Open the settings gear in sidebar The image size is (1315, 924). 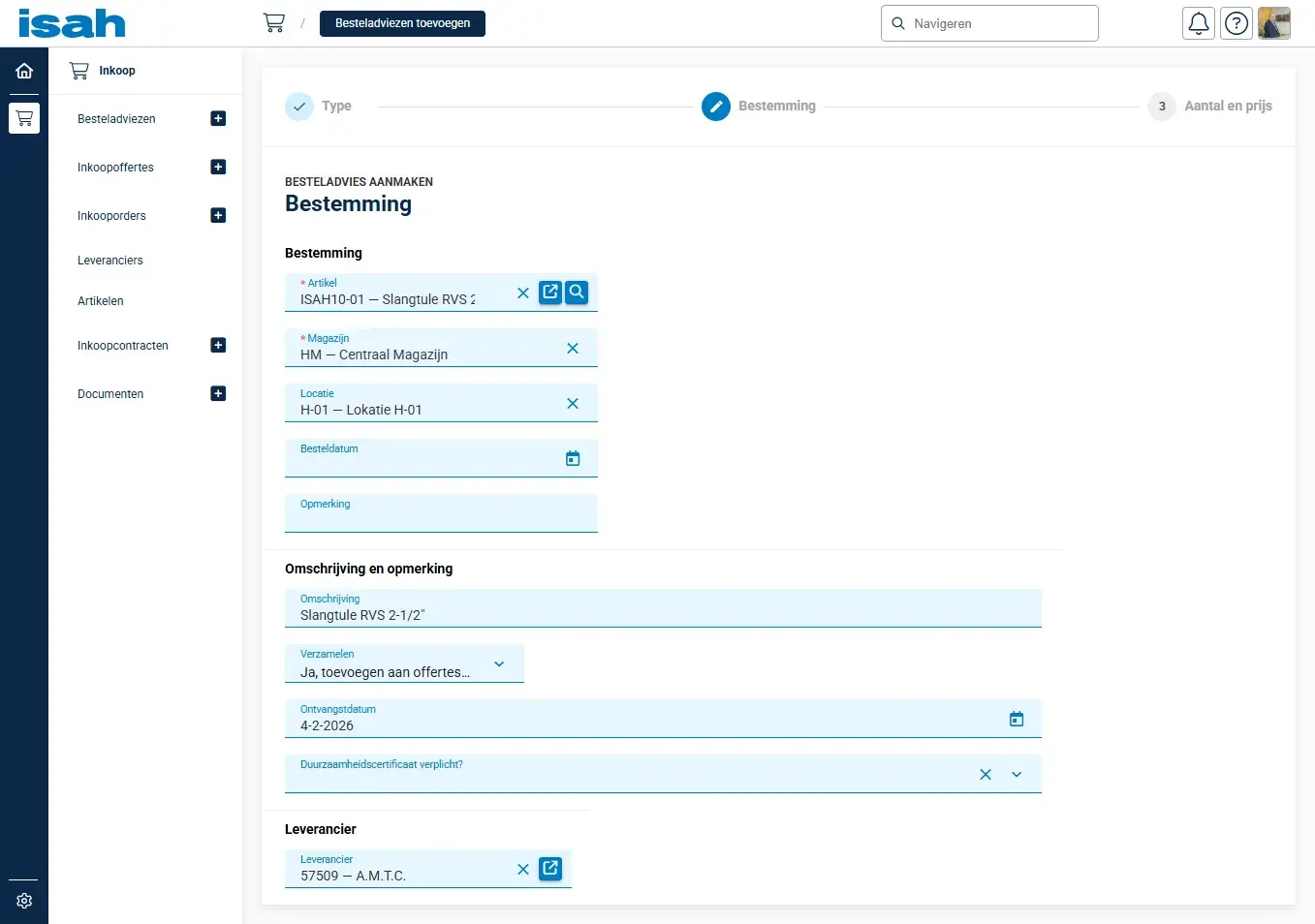24,901
